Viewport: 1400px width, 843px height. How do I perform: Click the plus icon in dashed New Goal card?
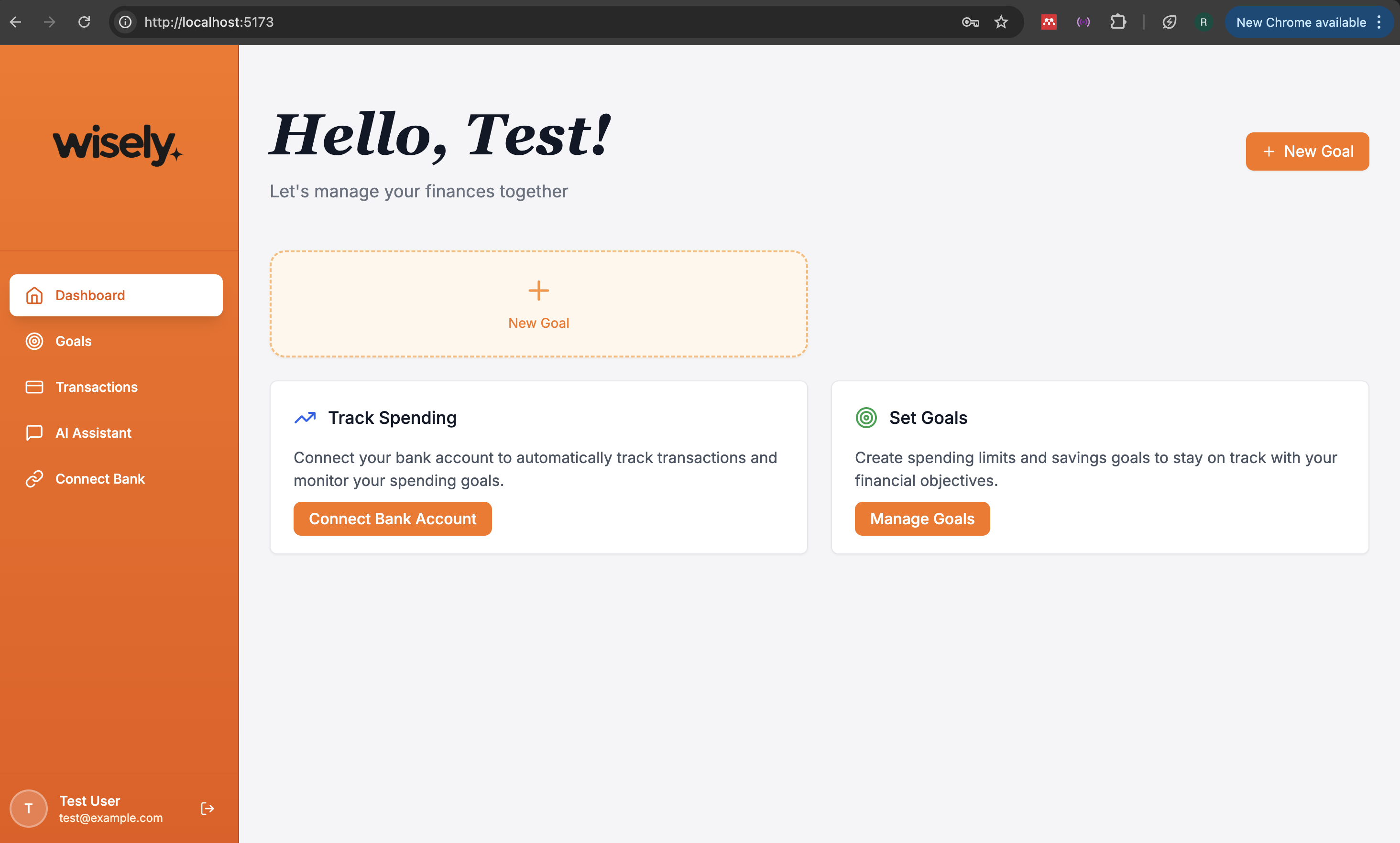538,291
